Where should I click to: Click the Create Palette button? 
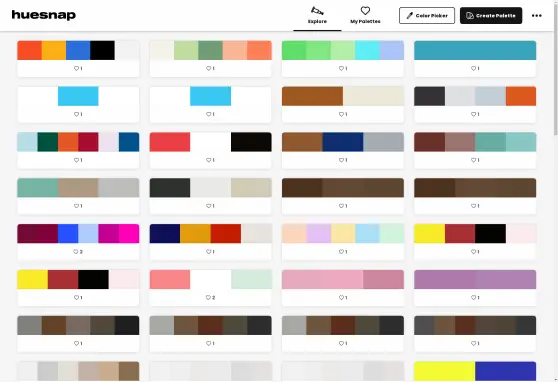[x=491, y=16]
